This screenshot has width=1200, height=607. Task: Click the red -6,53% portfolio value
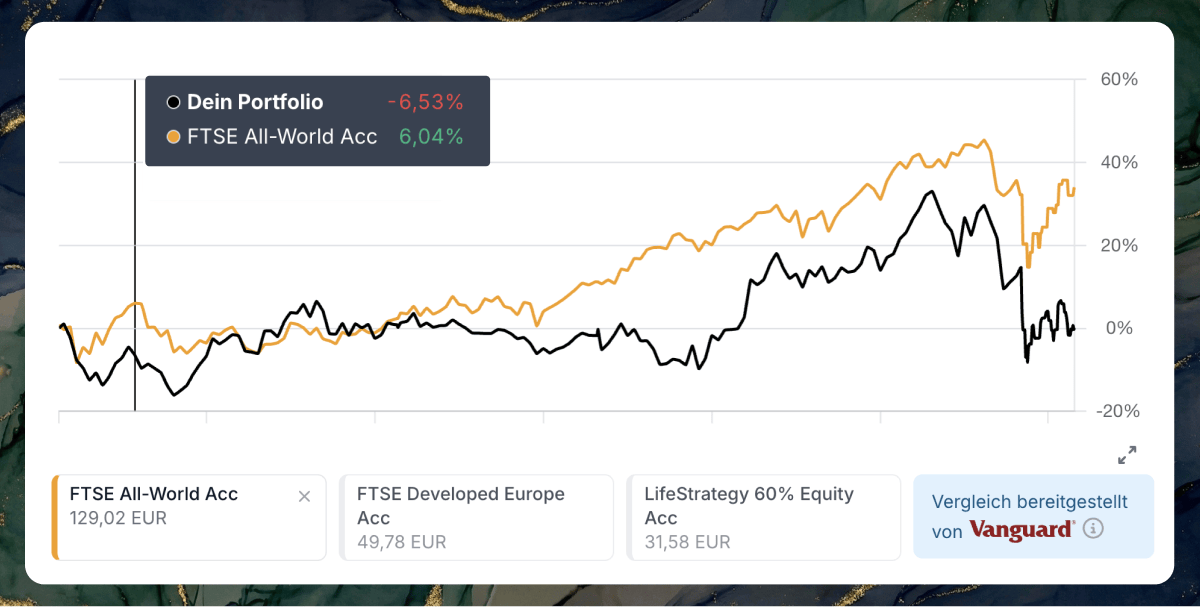425,102
